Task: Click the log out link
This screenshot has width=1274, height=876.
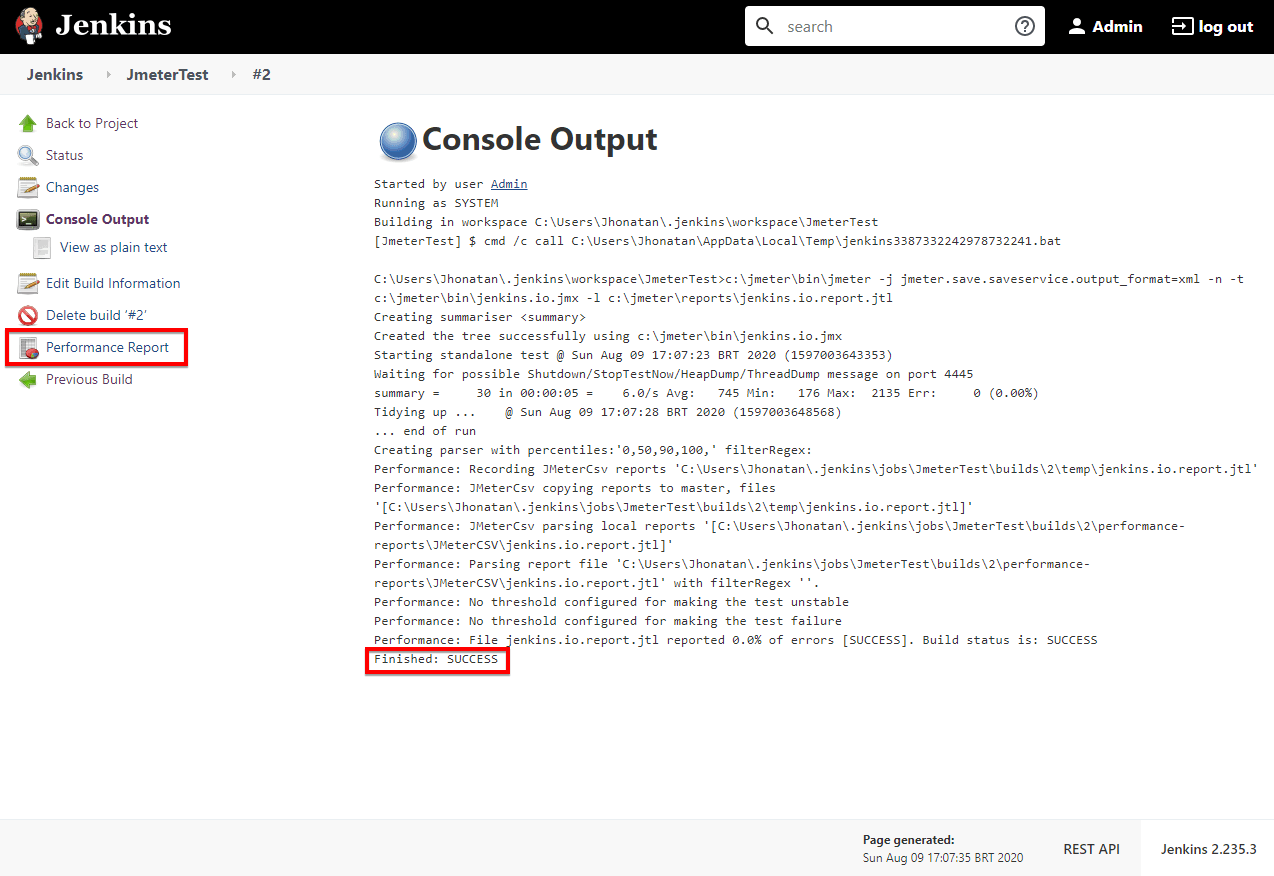Action: tap(1212, 27)
